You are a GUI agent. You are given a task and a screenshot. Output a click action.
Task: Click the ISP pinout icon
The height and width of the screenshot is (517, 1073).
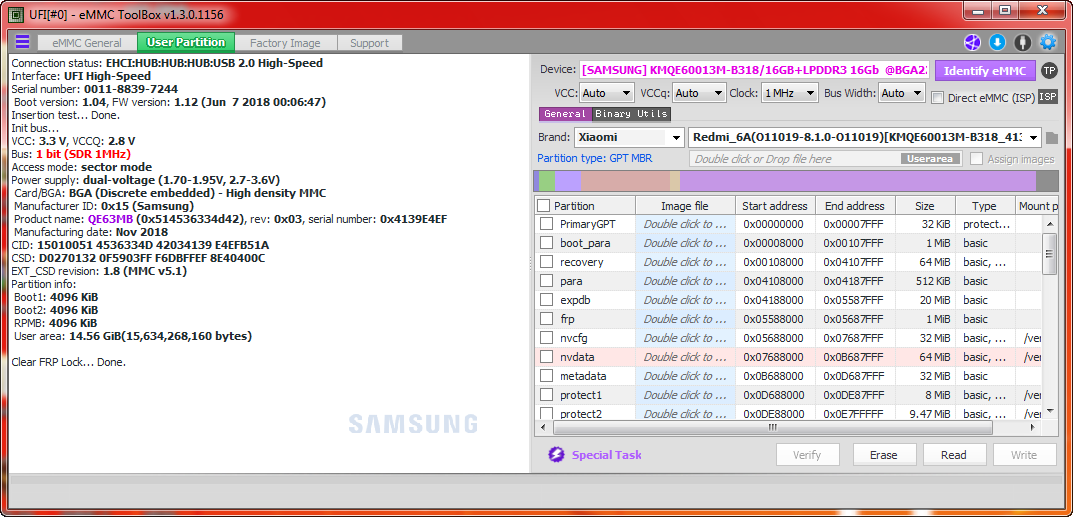tap(1048, 97)
